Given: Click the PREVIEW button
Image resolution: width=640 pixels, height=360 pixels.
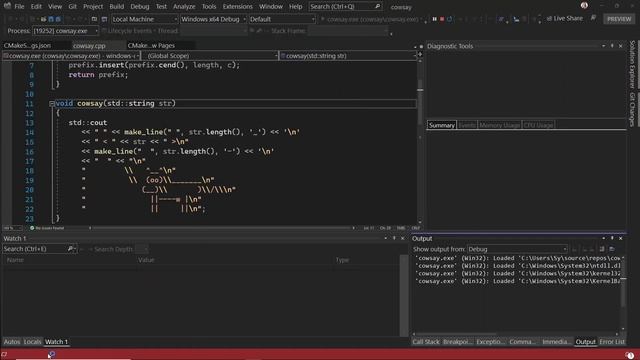Looking at the screenshot, I should point(619,19).
